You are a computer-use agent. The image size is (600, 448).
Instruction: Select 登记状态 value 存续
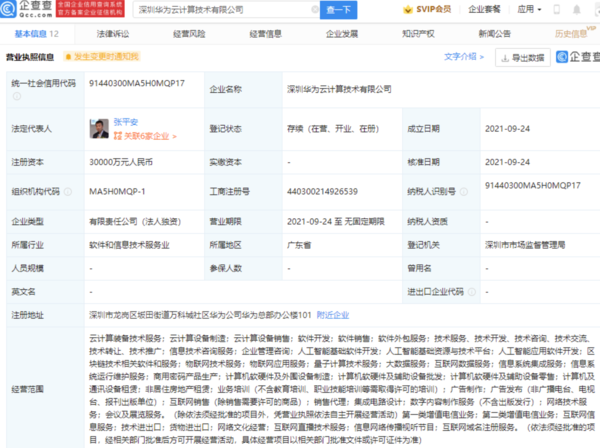pos(333,129)
